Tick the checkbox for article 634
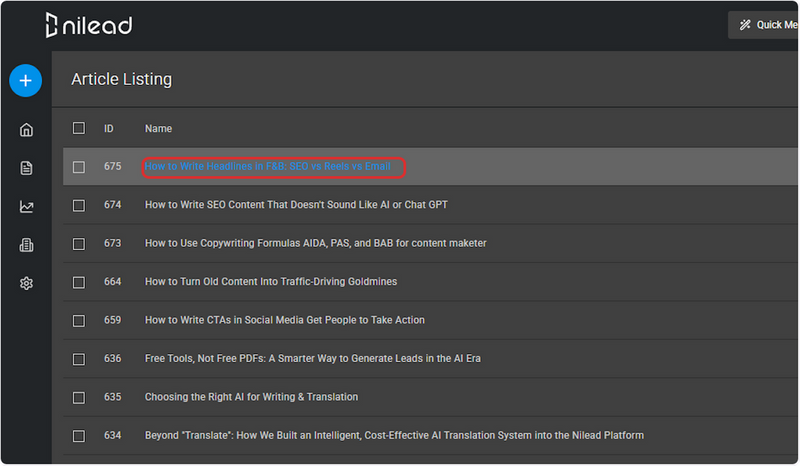800x466 pixels. point(79,436)
